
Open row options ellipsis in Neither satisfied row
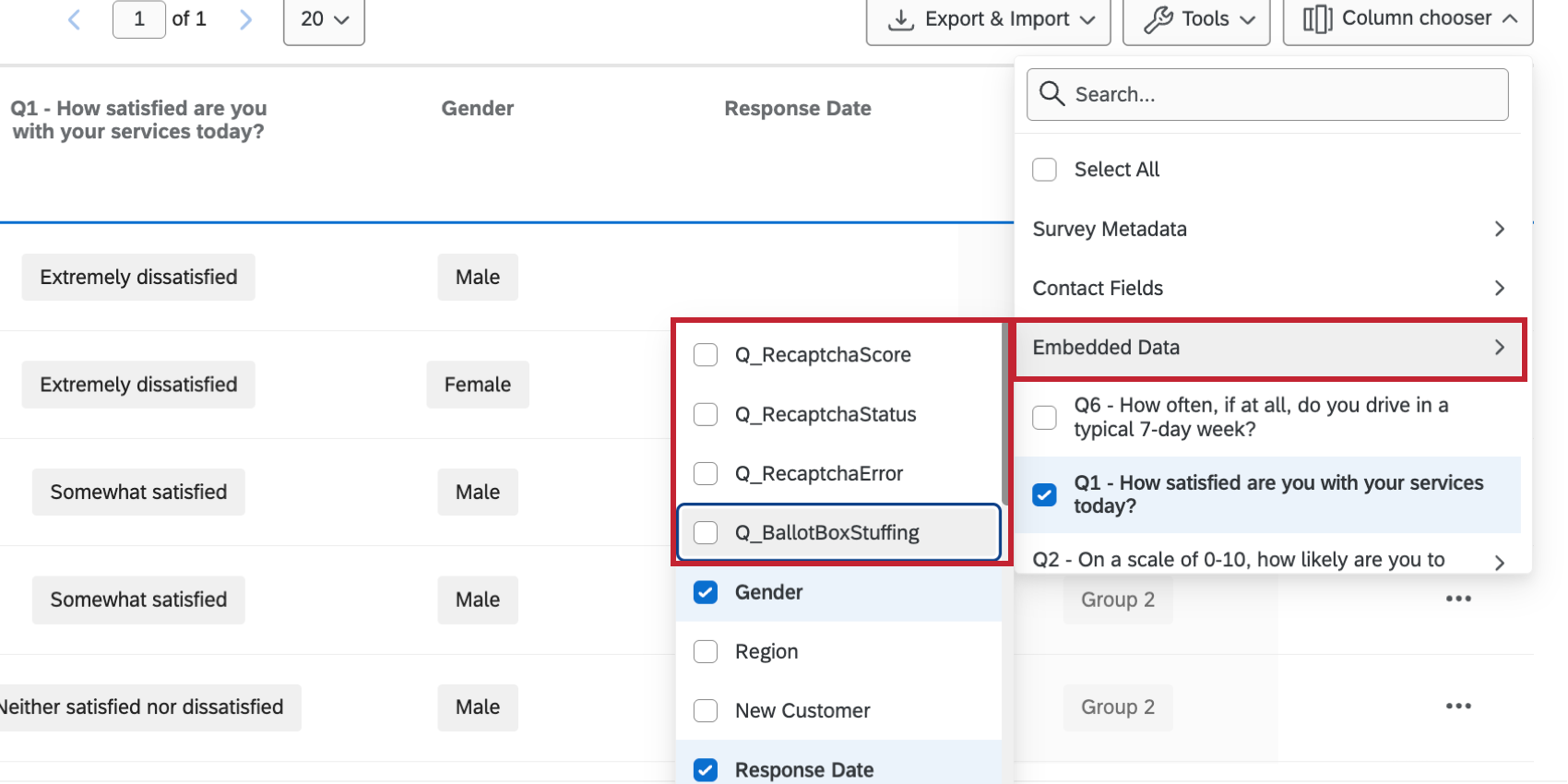click(x=1458, y=706)
